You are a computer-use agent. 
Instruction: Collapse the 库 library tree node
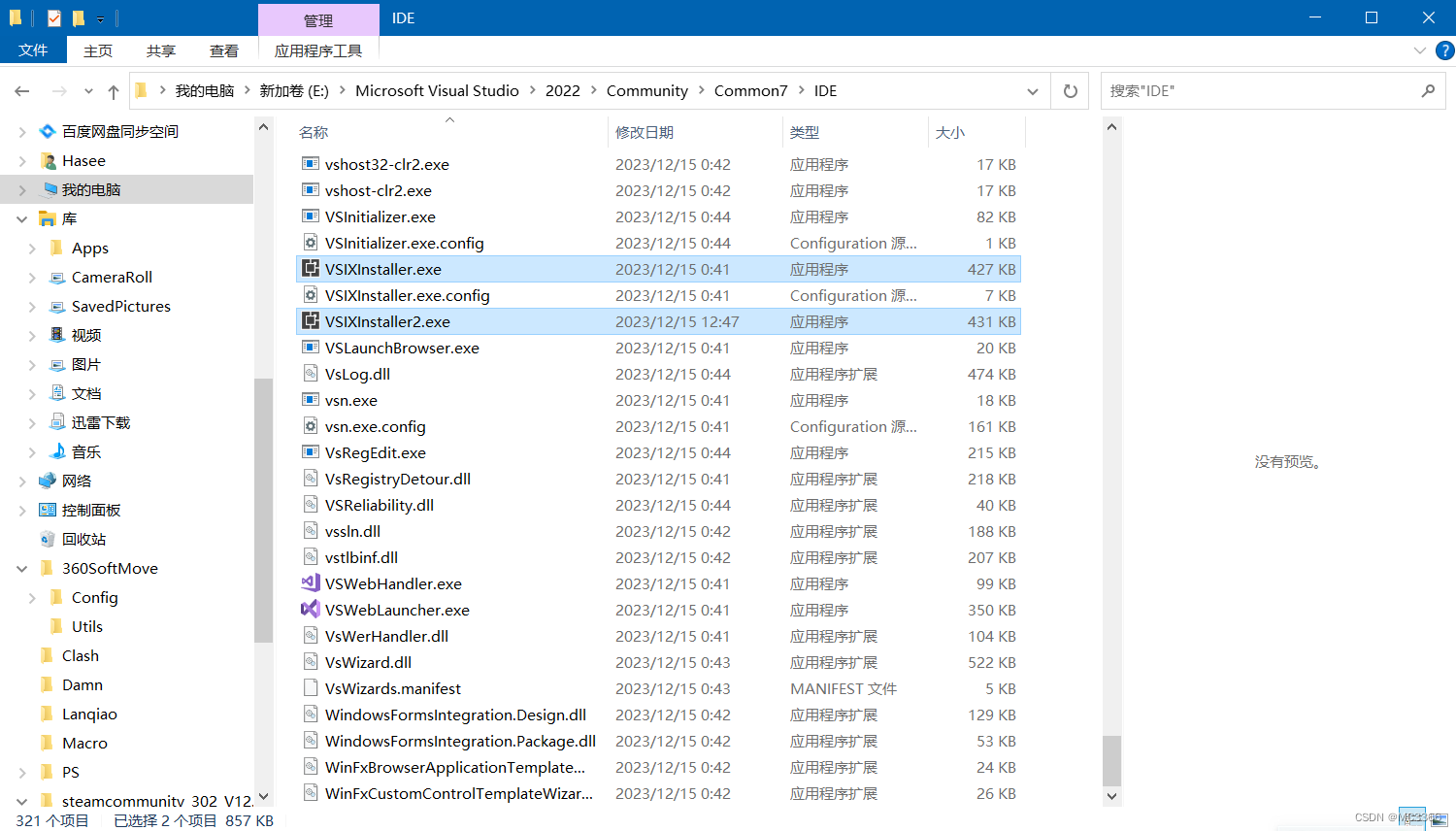click(22, 219)
